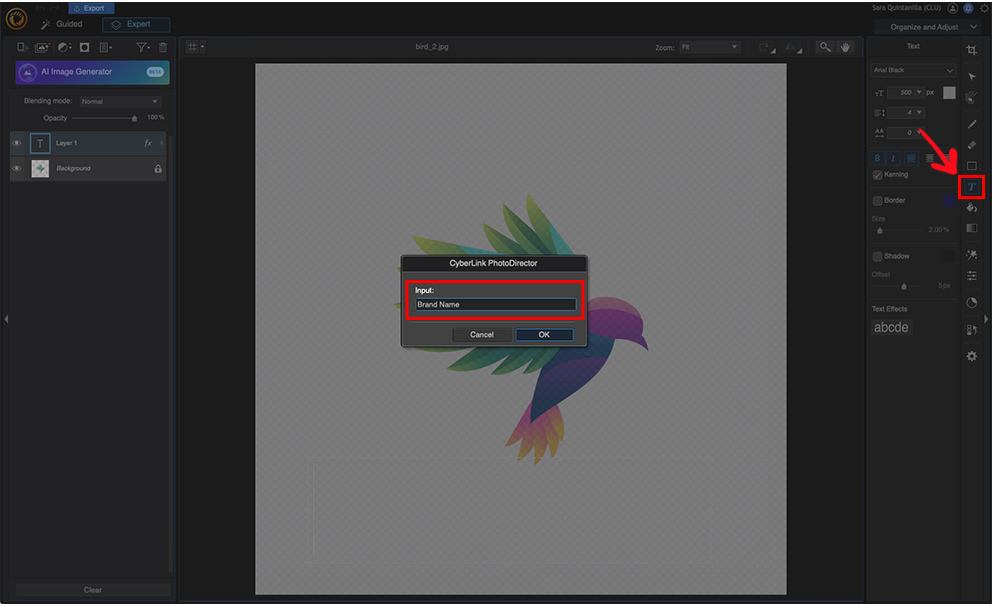992x606 pixels.
Task: Activate the Pen drawing tool
Action: click(971, 123)
